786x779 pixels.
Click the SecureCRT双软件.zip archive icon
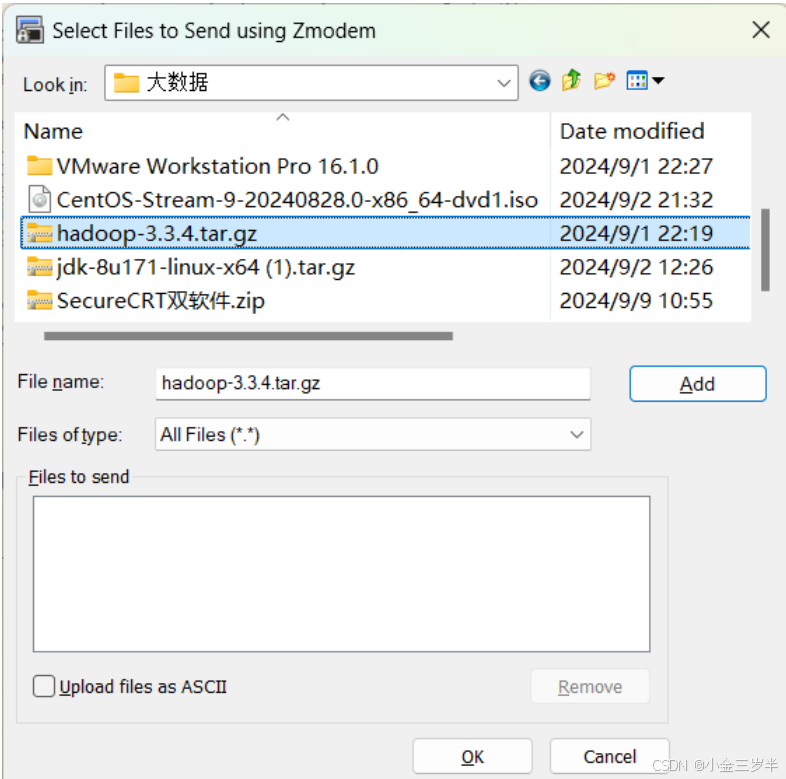[39, 300]
